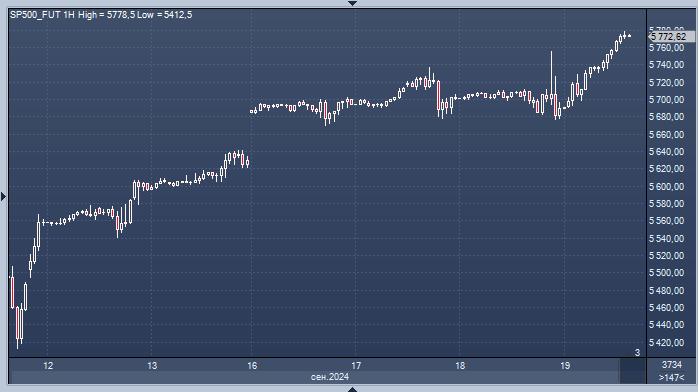
Task: Click the dark time scrollbar thumb
Action: click(x=632, y=372)
